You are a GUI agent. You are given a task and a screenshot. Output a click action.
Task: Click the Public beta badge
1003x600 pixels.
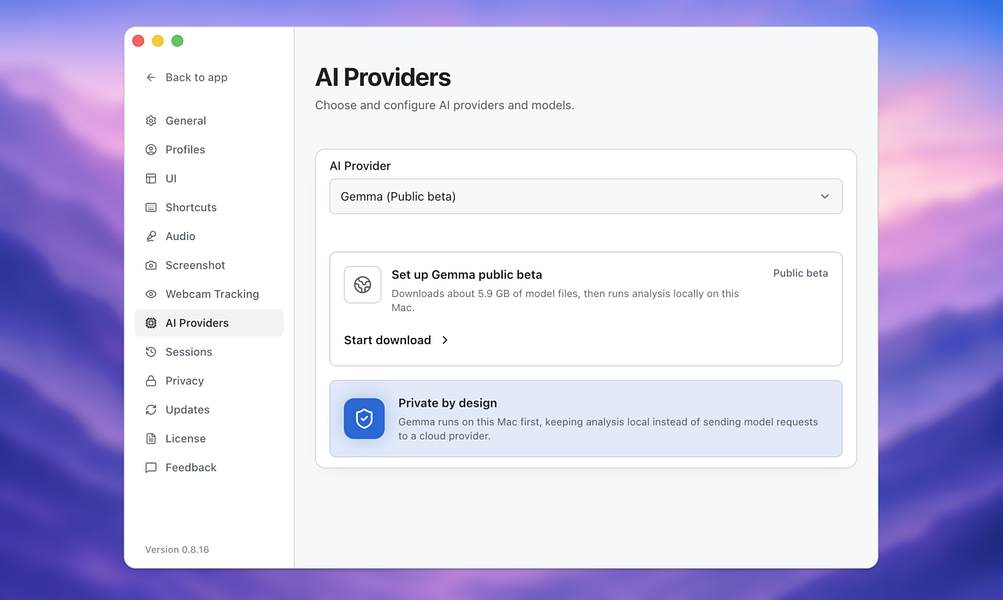[800, 273]
